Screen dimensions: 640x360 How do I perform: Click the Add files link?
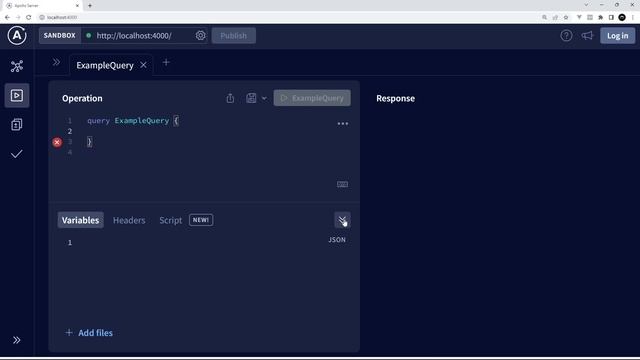pyautogui.click(x=89, y=333)
